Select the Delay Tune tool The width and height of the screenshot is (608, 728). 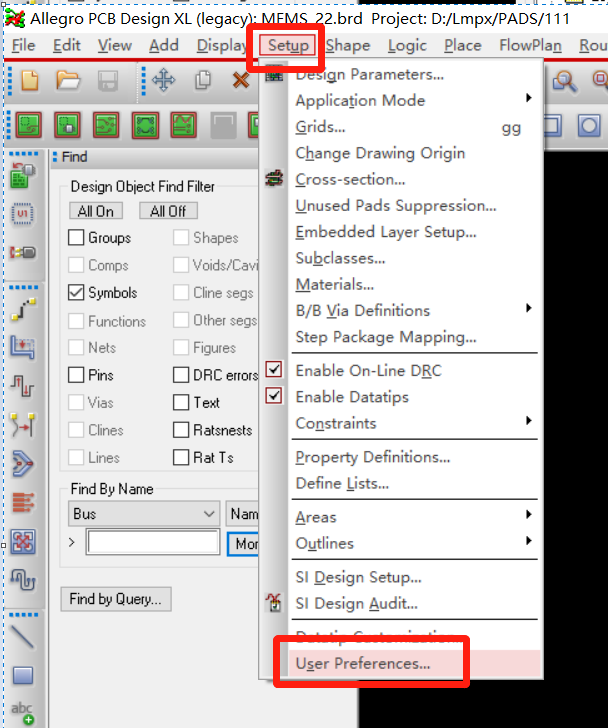[22, 386]
